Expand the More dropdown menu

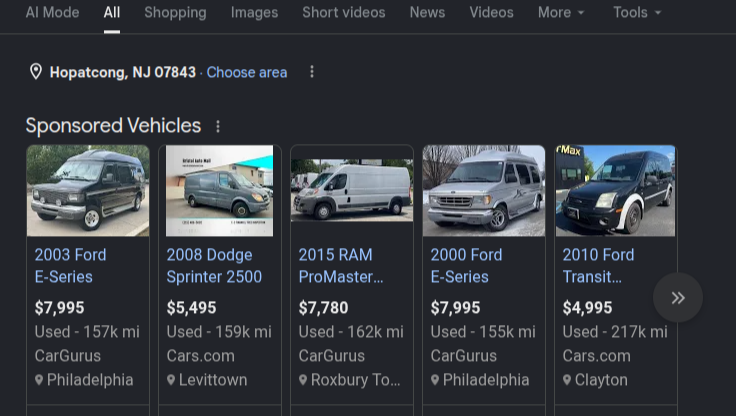coord(561,12)
